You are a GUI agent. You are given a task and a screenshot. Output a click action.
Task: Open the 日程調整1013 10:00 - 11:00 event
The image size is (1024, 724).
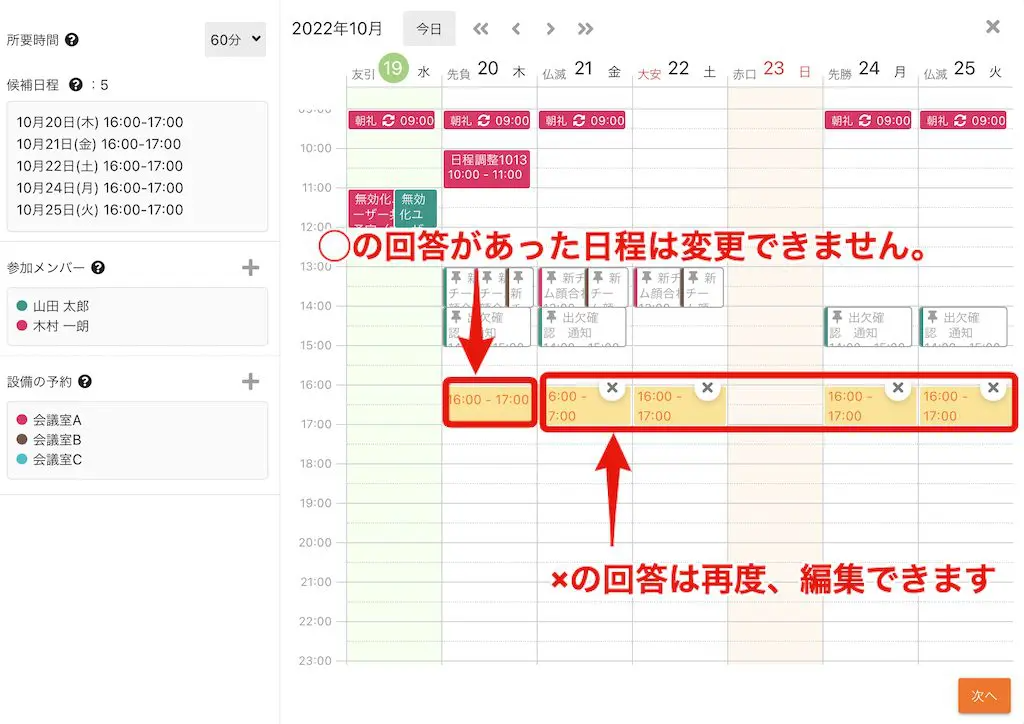pyautogui.click(x=487, y=168)
